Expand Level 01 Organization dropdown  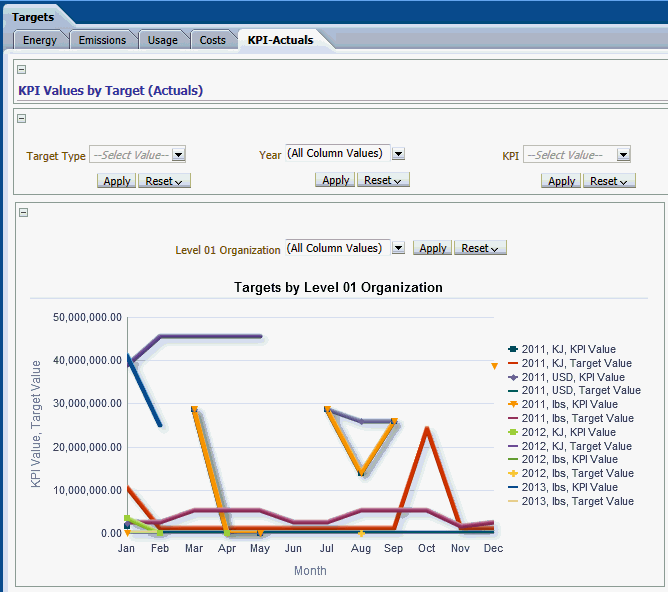398,248
